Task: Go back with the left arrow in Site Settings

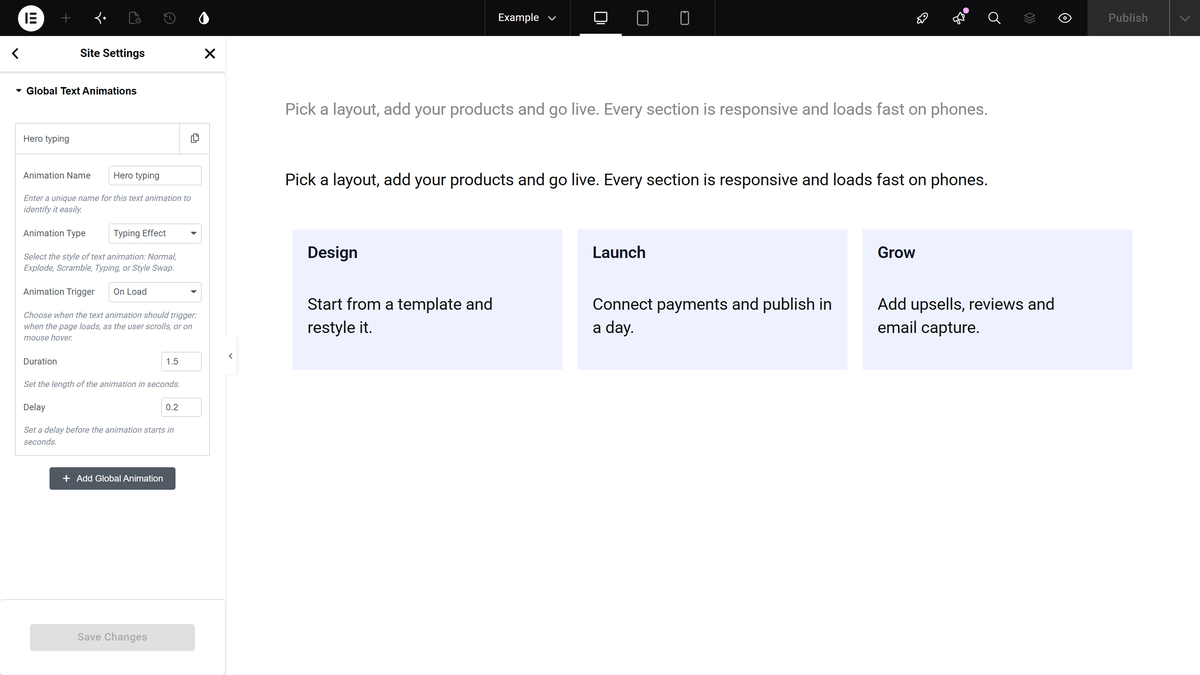Action: (x=15, y=53)
